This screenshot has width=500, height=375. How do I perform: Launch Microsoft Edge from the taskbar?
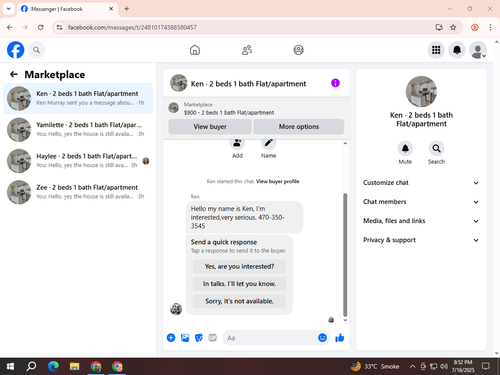(53, 366)
